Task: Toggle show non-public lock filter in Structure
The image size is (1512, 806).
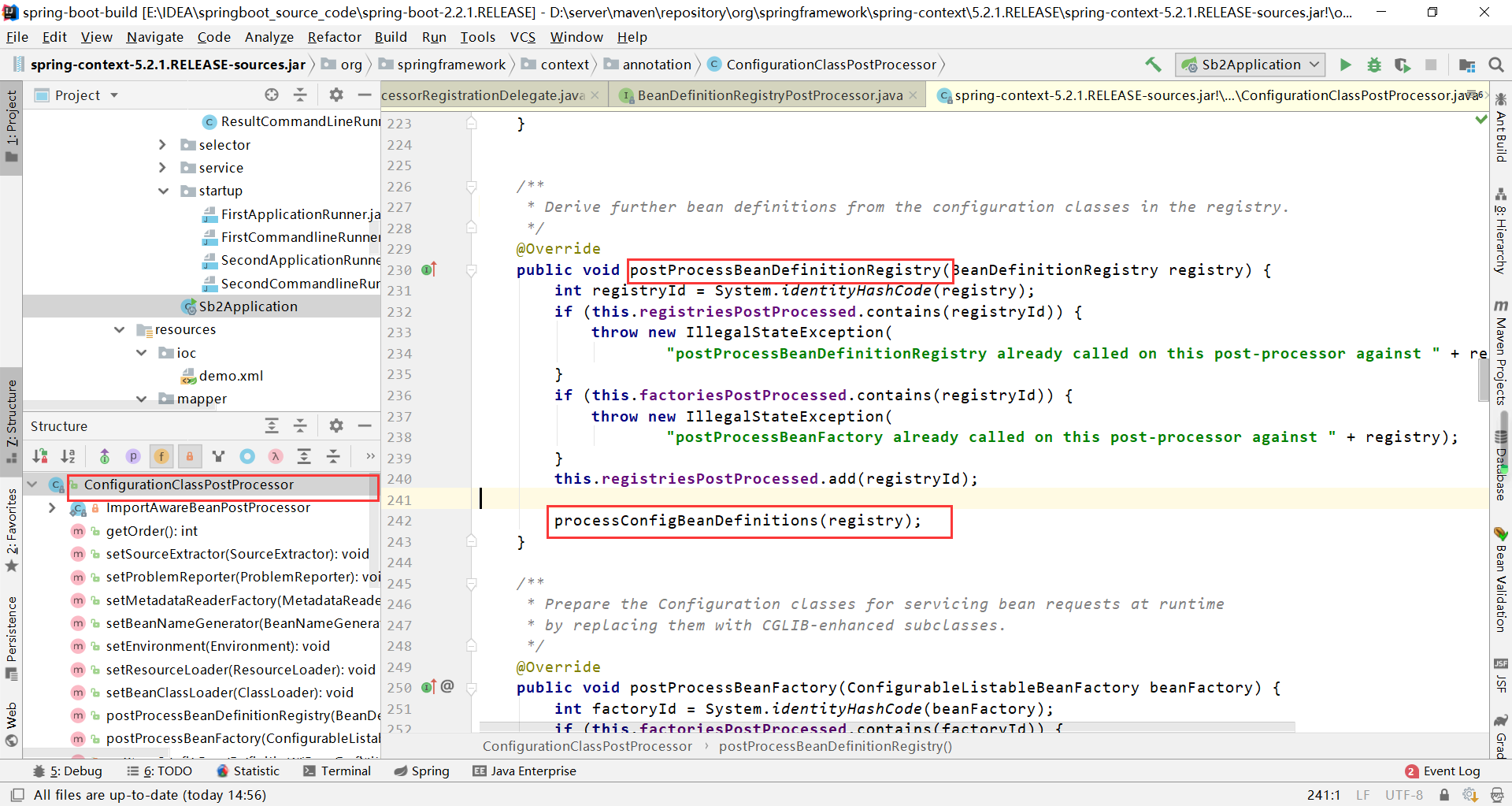Action: pyautogui.click(x=190, y=455)
